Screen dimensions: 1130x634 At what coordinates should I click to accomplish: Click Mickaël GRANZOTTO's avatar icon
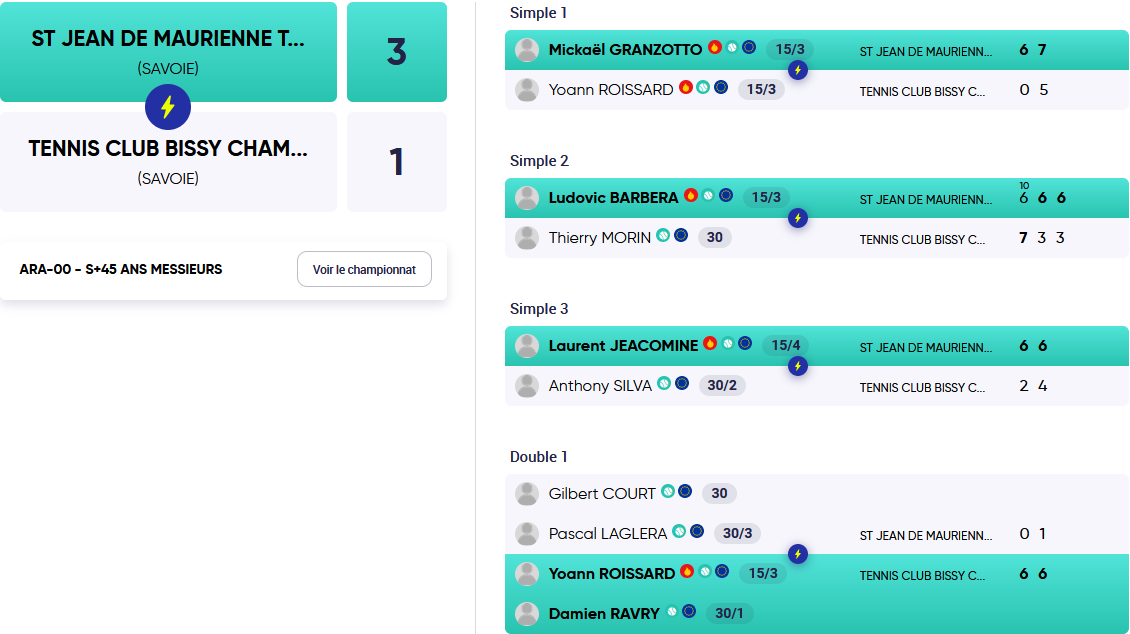[527, 50]
